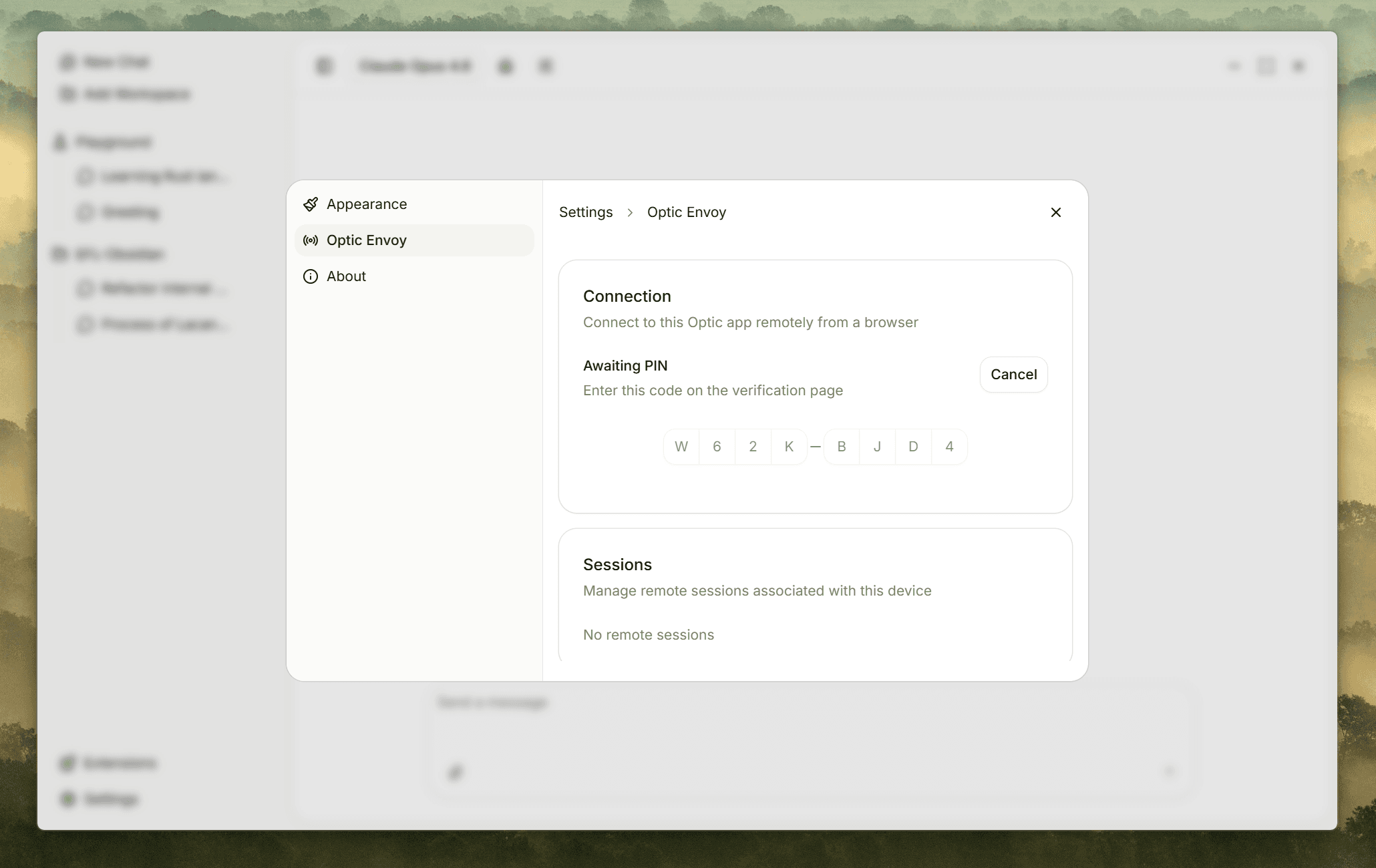Click the info circle icon beside About
The image size is (1376, 868).
[311, 276]
